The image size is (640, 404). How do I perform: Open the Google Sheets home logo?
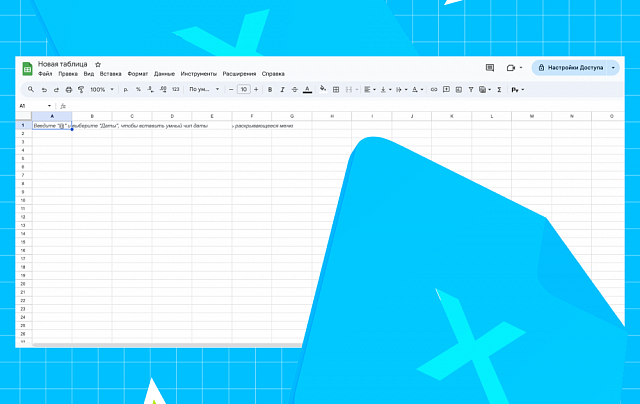27,69
